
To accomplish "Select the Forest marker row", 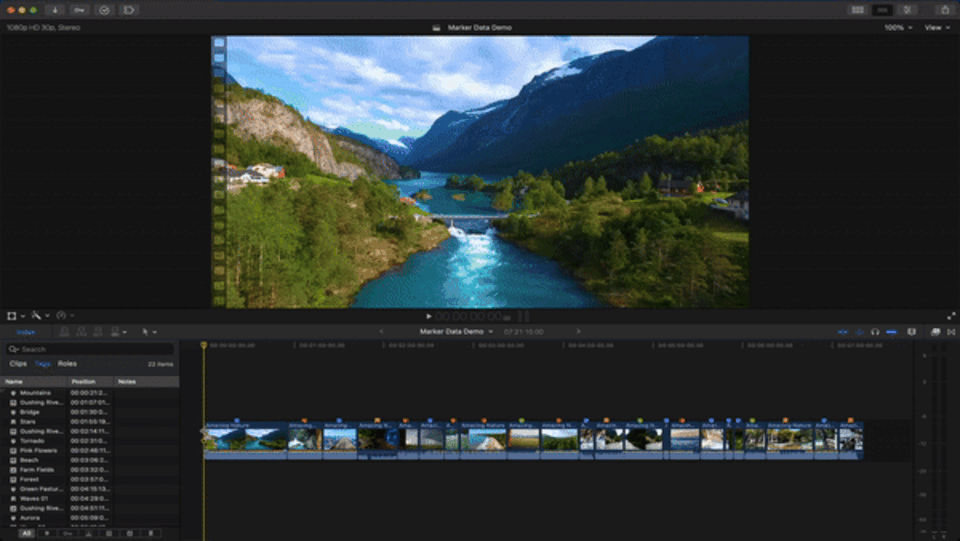I will click(89, 479).
